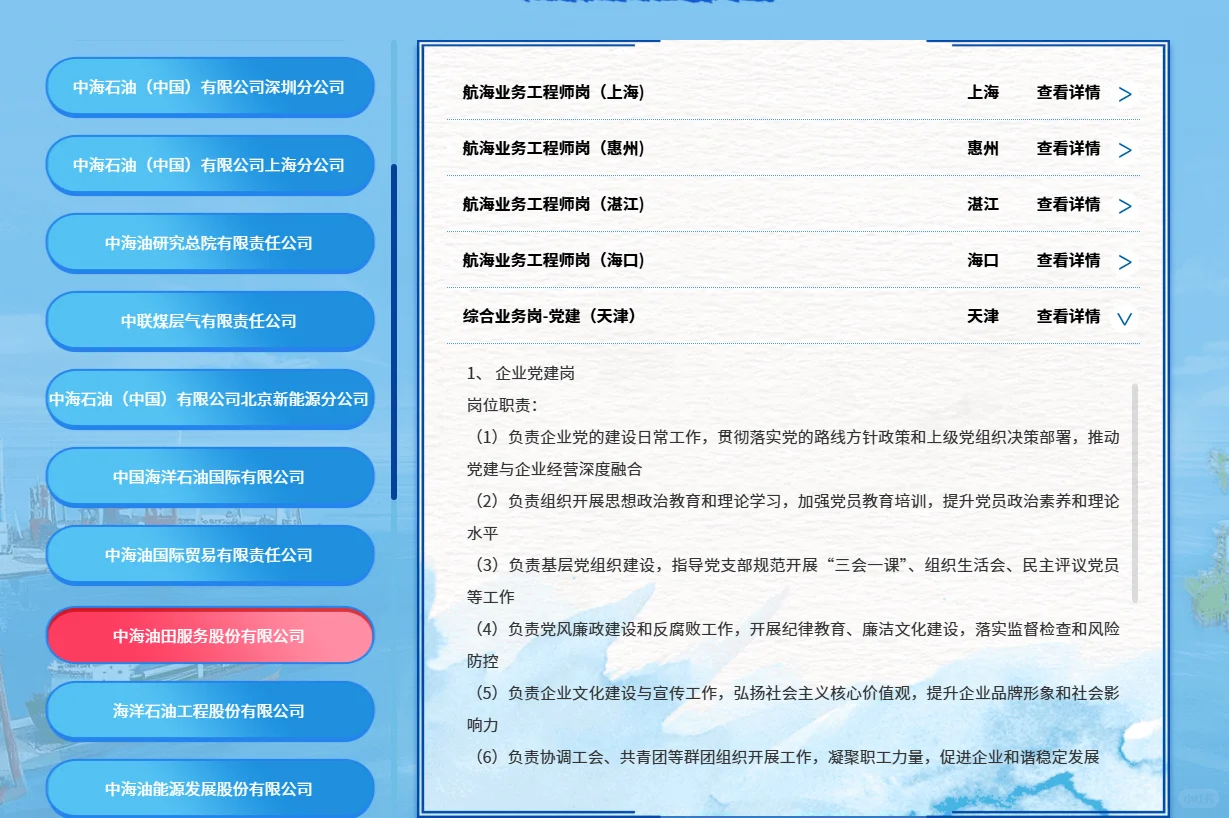Select 中海石油（中国）有限公司上海分公司
Screen dimensions: 1229x818
point(210,165)
